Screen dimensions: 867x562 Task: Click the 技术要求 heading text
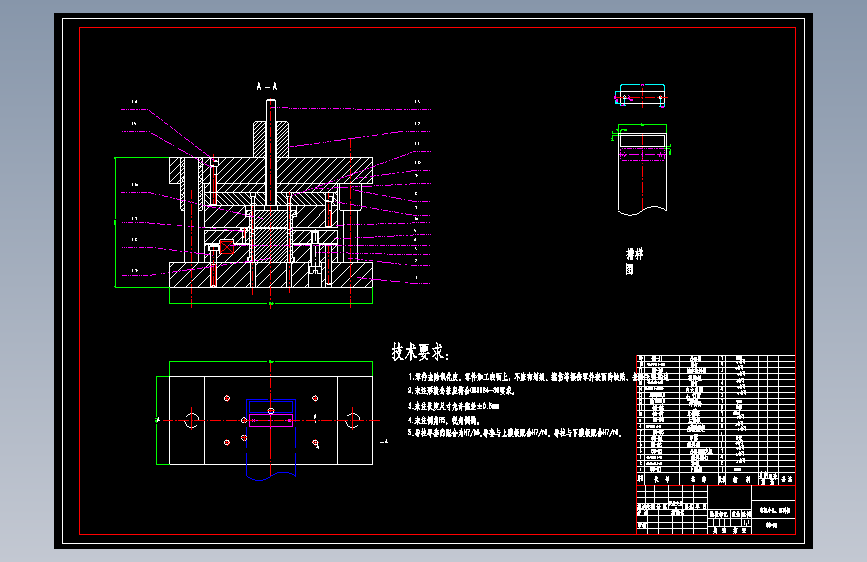[x=420, y=352]
